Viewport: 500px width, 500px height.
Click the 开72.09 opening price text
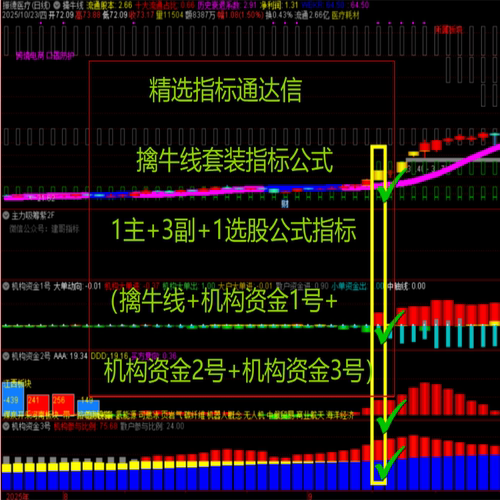tap(61, 15)
